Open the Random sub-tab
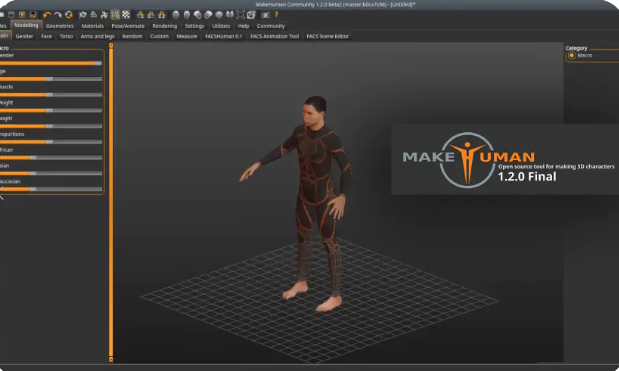This screenshot has width=619, height=371. [x=132, y=36]
